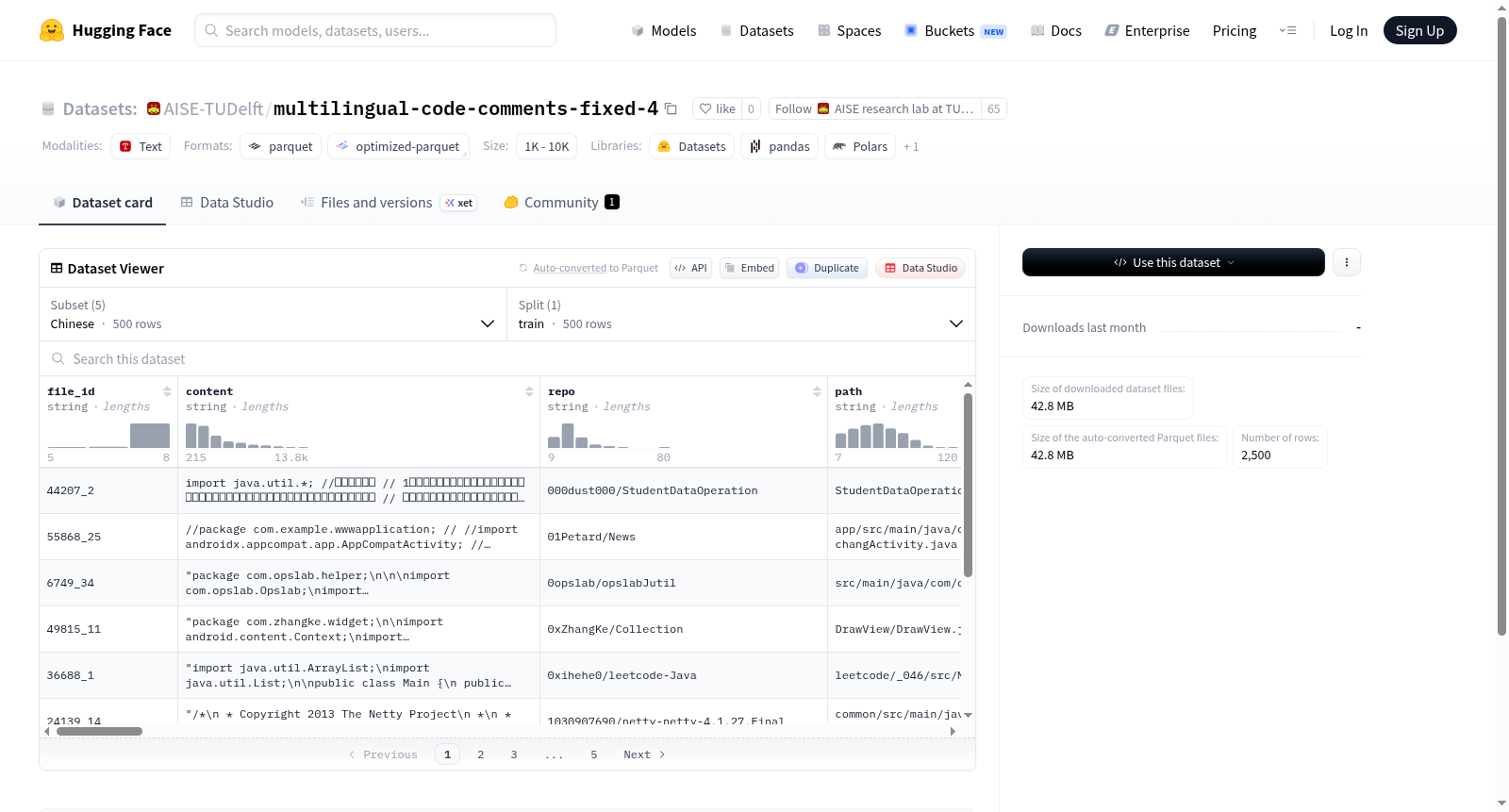The image size is (1509, 812).
Task: Sort the content column
Action: click(529, 391)
